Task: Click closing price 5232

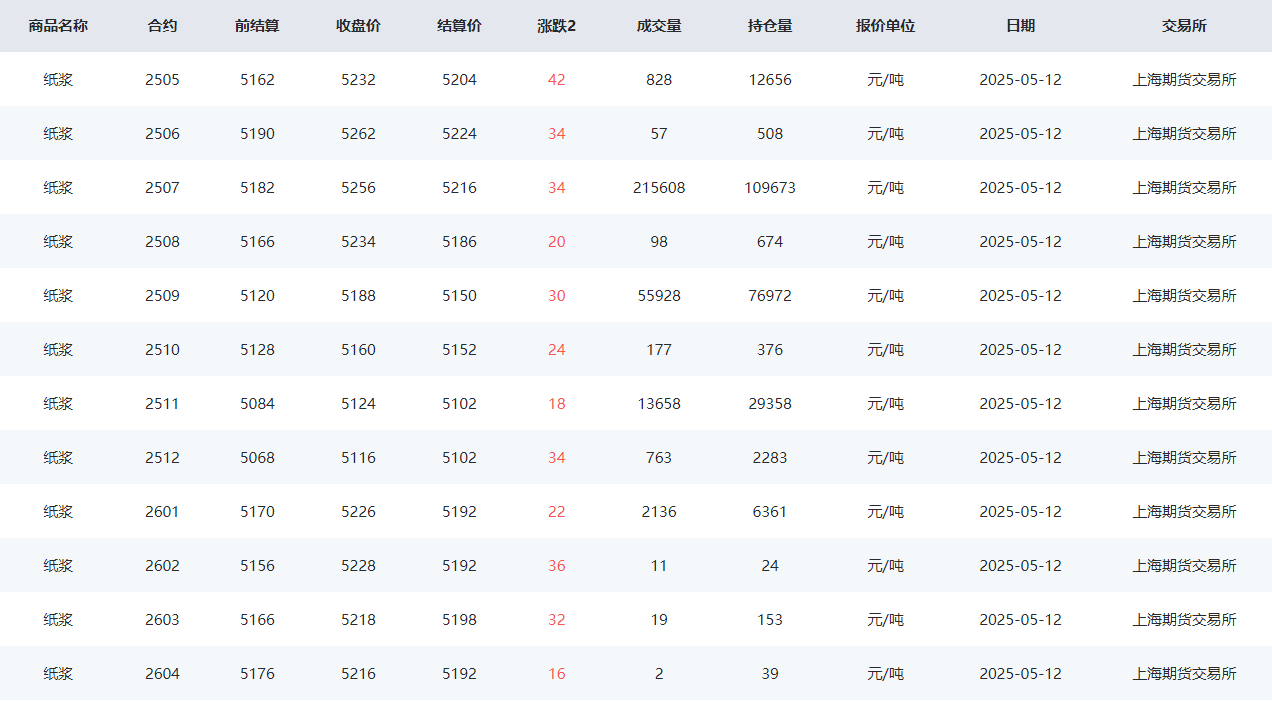Action: 358,80
